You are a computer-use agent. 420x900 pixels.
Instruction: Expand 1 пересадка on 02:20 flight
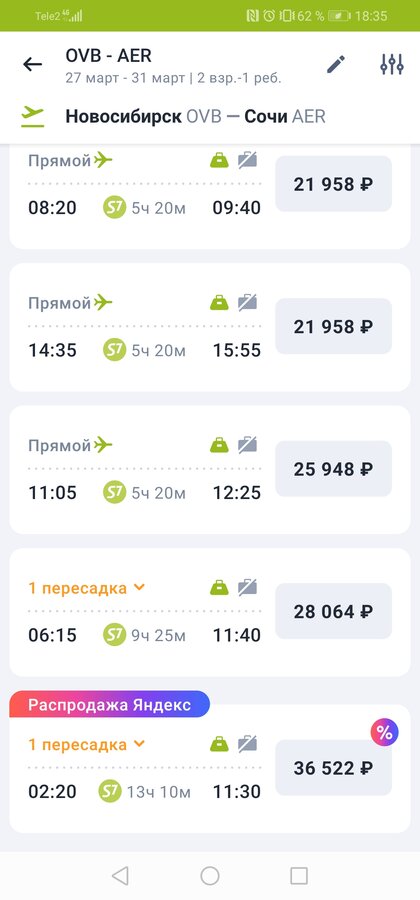pos(87,745)
